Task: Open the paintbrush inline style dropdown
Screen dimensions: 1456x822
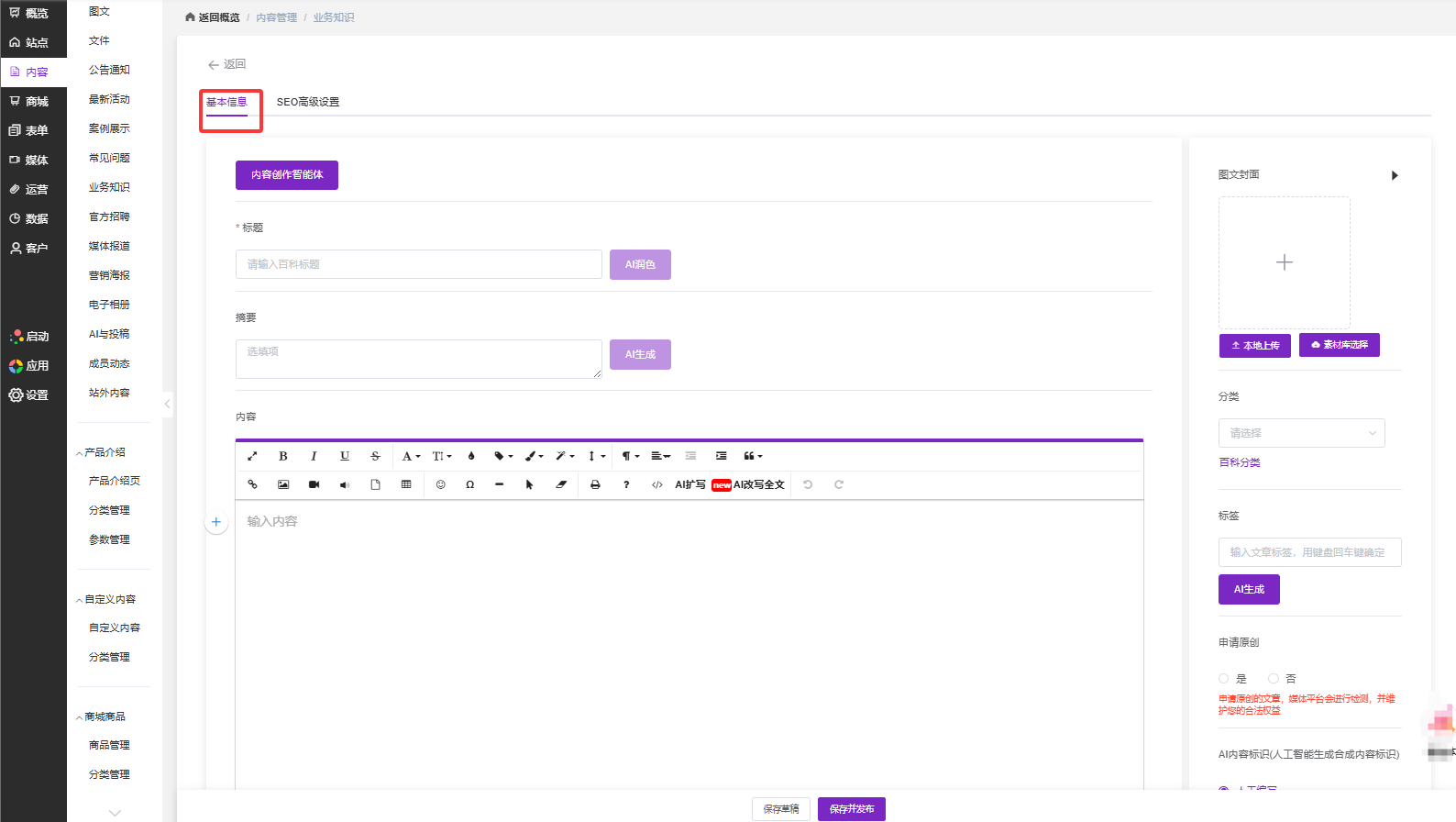Action: pos(535,456)
